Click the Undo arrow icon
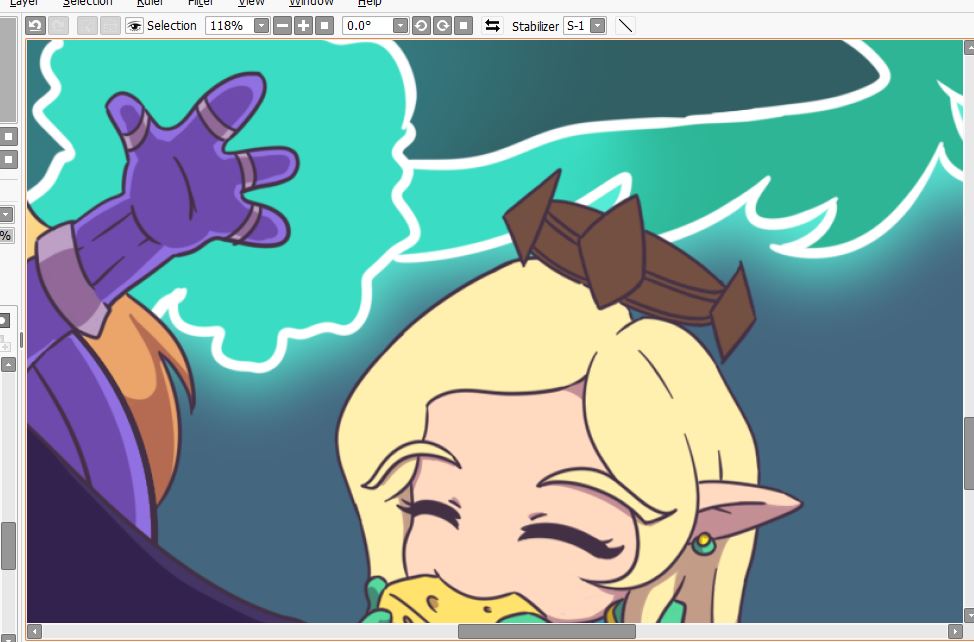The image size is (974, 642). pyautogui.click(x=35, y=25)
